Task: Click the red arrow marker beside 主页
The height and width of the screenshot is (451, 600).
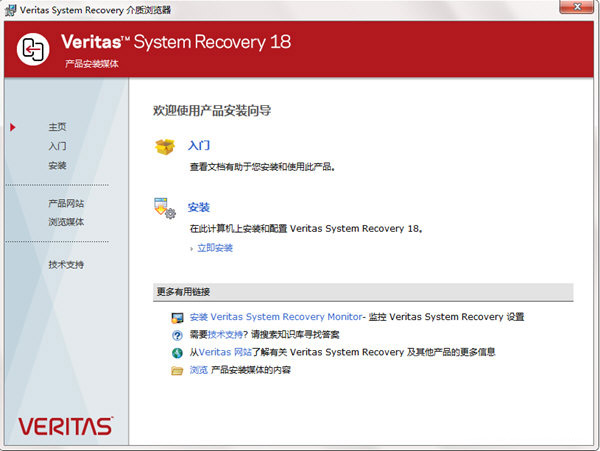Action: 13,127
